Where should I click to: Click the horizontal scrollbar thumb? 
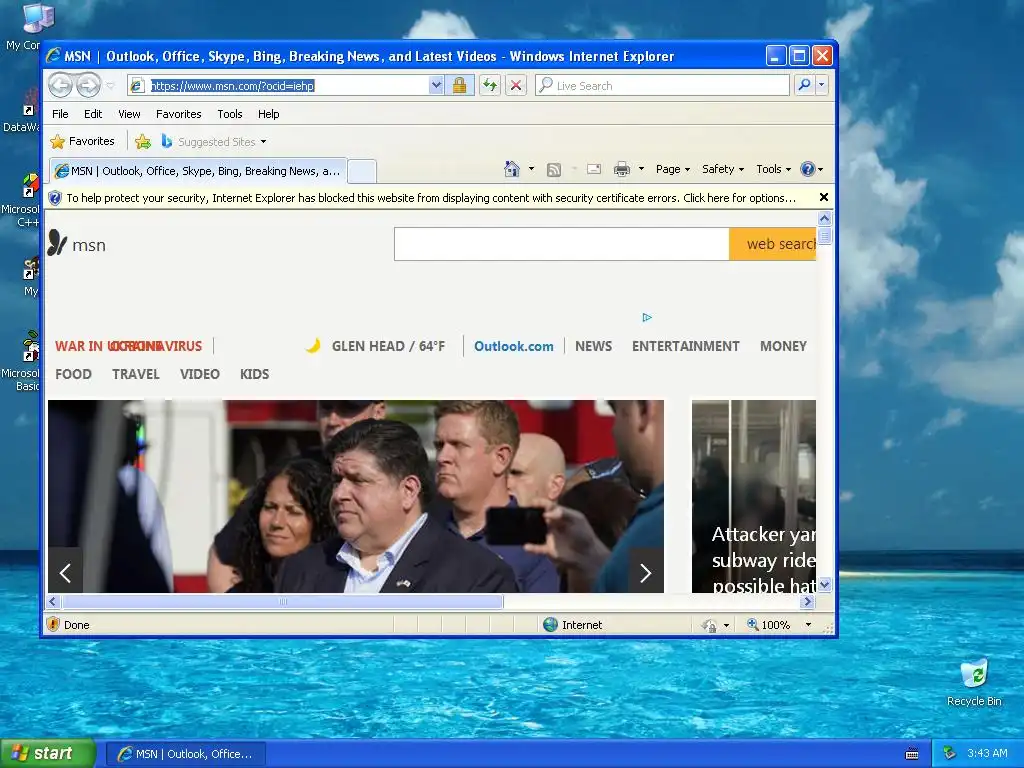[283, 601]
